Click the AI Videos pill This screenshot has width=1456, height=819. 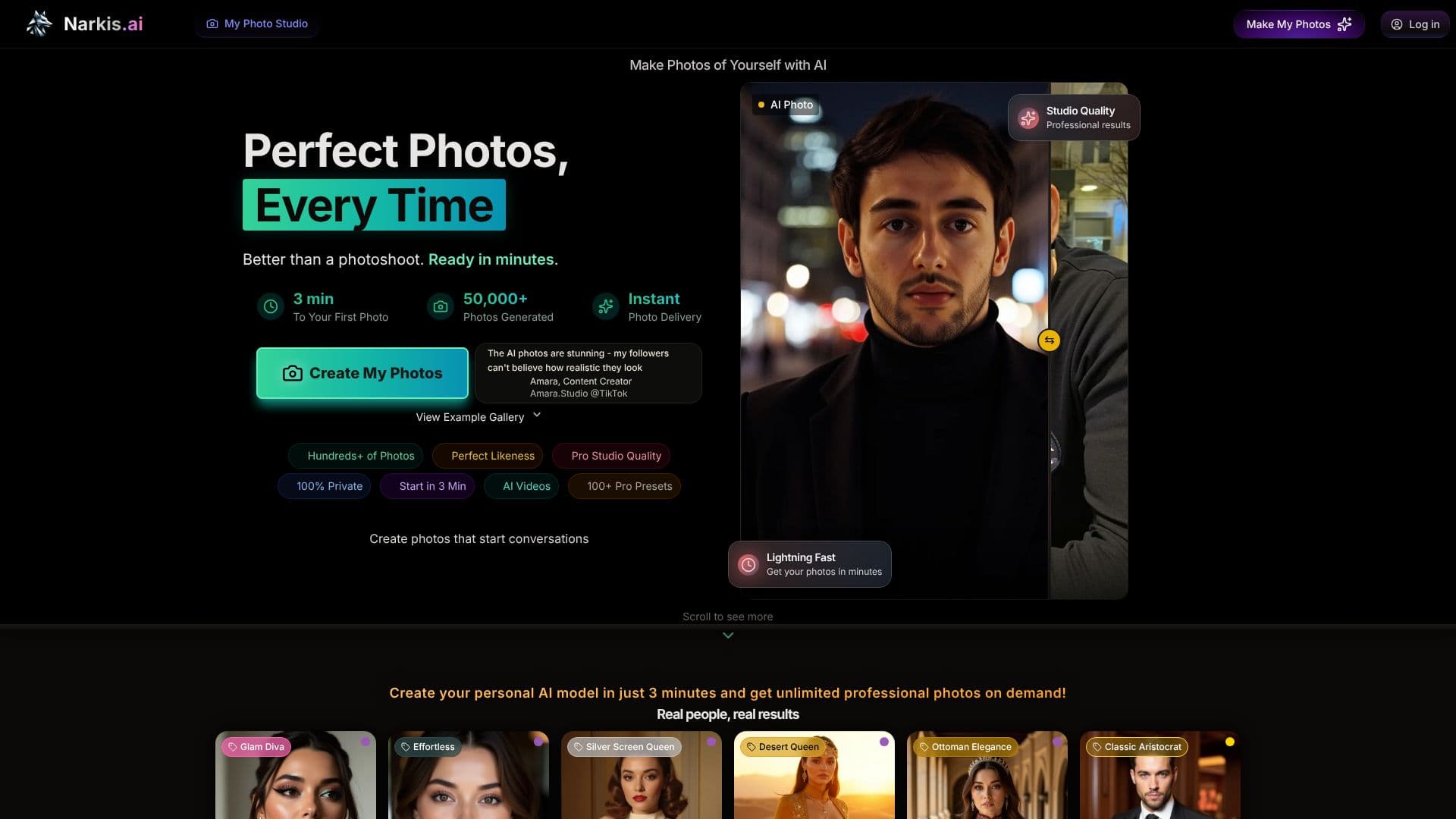[x=522, y=486]
